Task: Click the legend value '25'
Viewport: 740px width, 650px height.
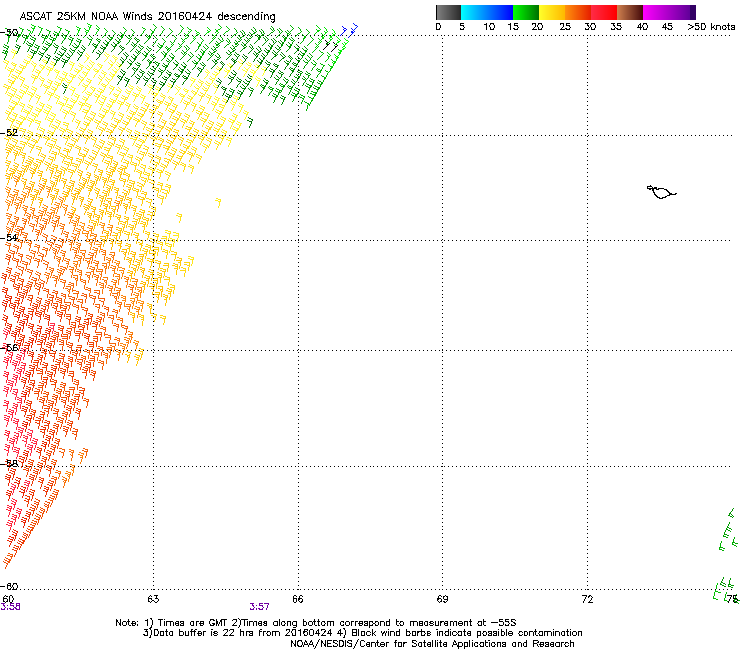Action: pos(565,26)
